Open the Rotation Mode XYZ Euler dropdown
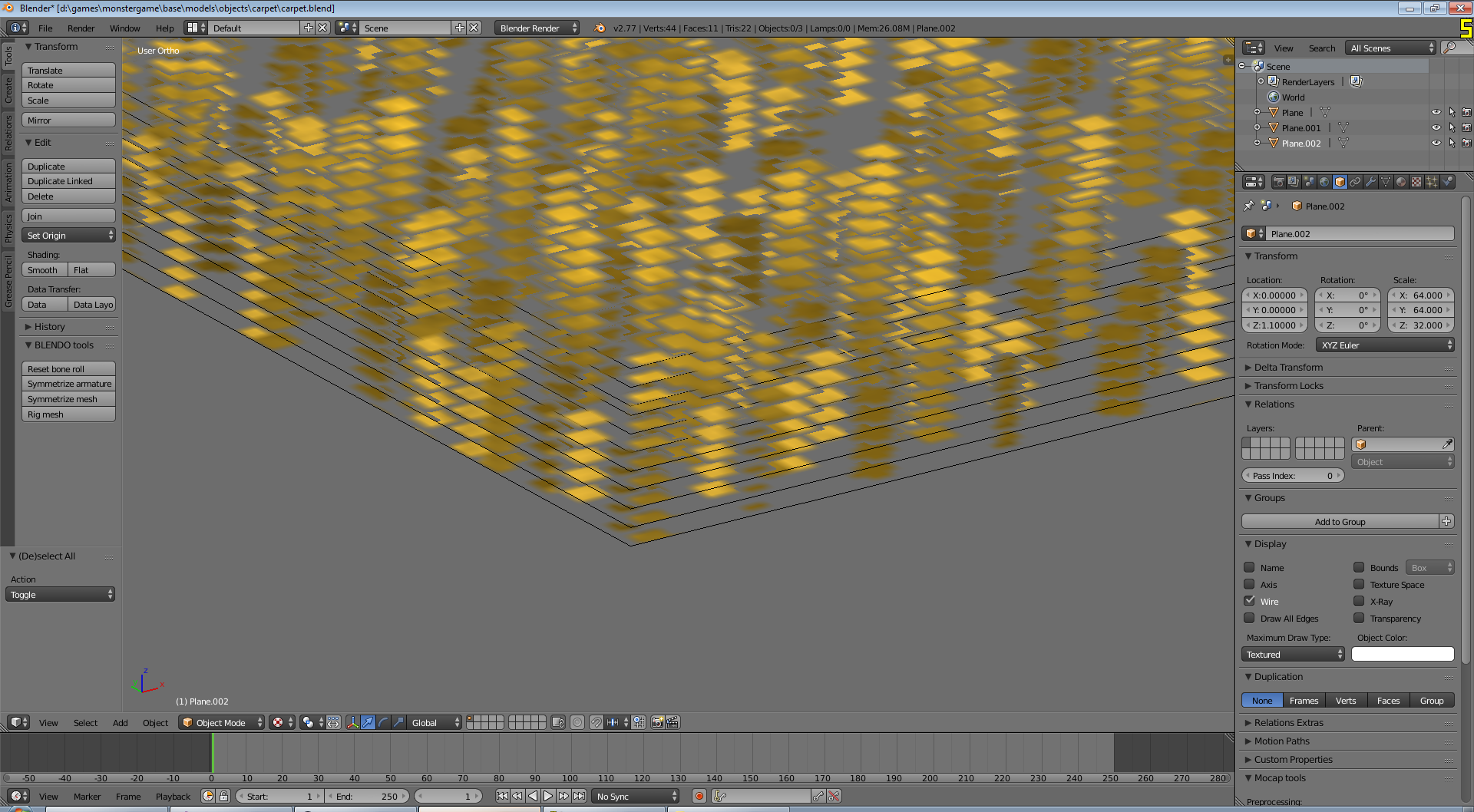Viewport: 1474px width, 812px height. [x=1385, y=345]
